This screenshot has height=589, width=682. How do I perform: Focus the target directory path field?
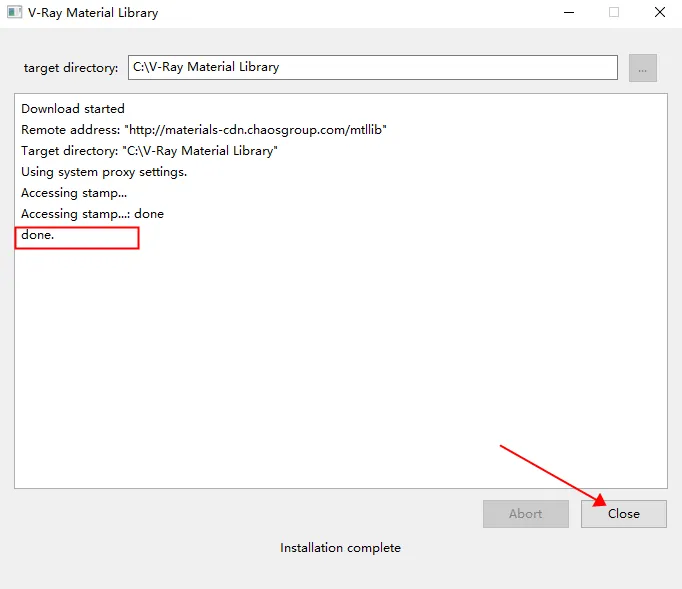coord(372,67)
